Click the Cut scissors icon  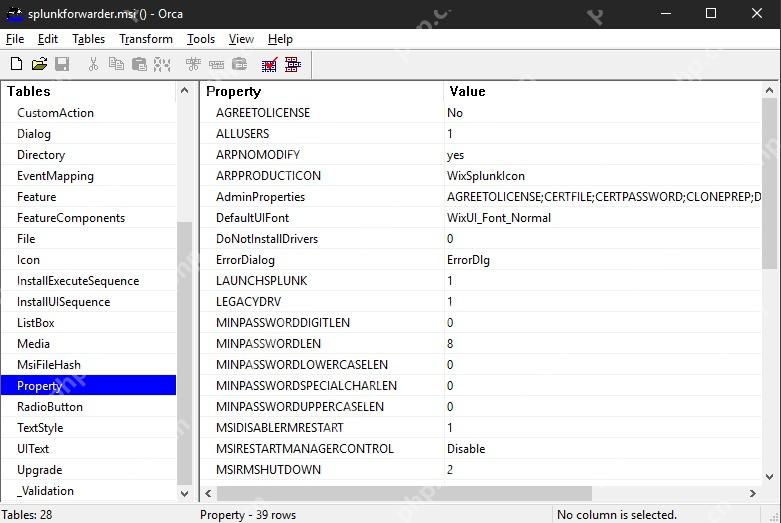tap(93, 64)
